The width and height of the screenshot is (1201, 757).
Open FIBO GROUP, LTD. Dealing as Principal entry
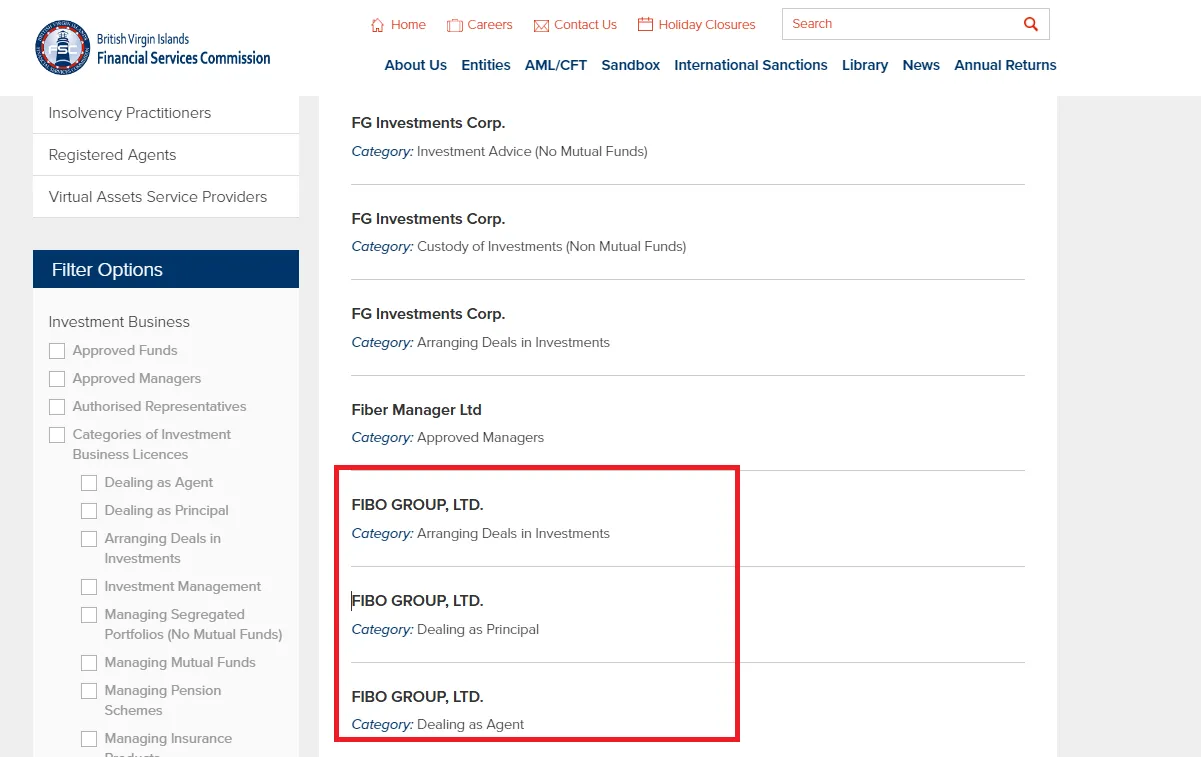[417, 601]
